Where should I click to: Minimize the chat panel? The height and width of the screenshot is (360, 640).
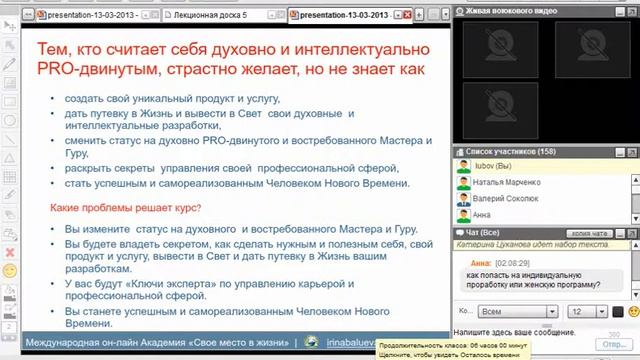click(620, 233)
